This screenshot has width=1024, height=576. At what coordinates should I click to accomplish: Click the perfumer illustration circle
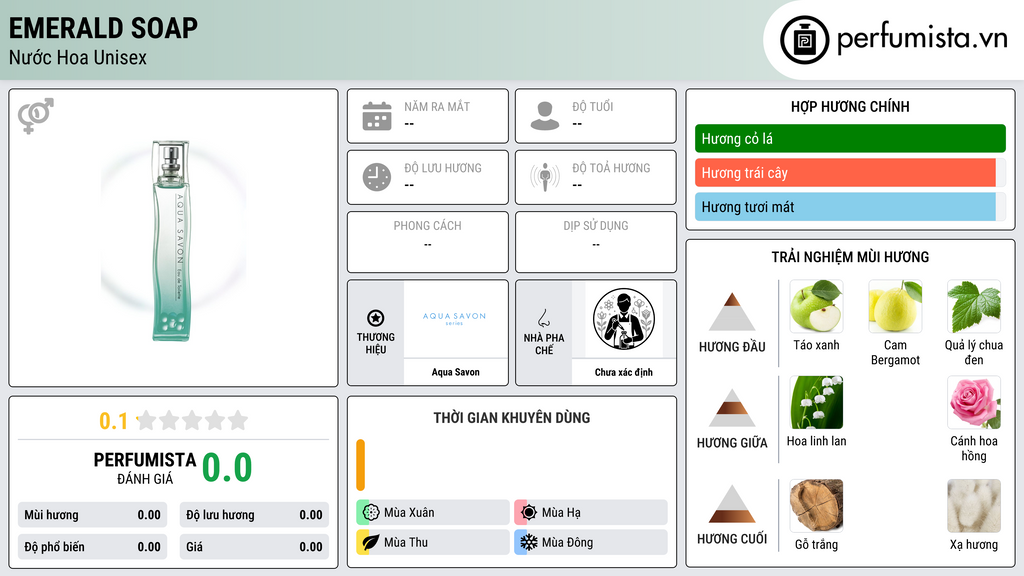[624, 319]
